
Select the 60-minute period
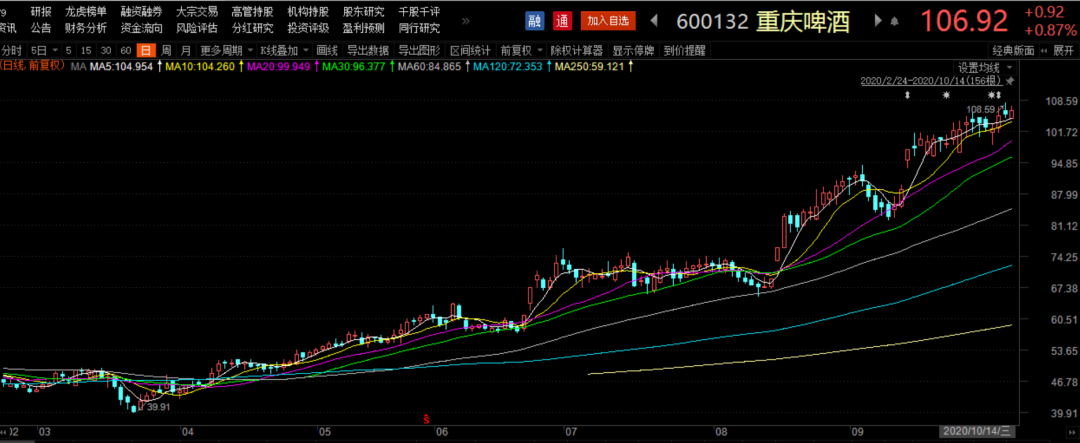(125, 50)
